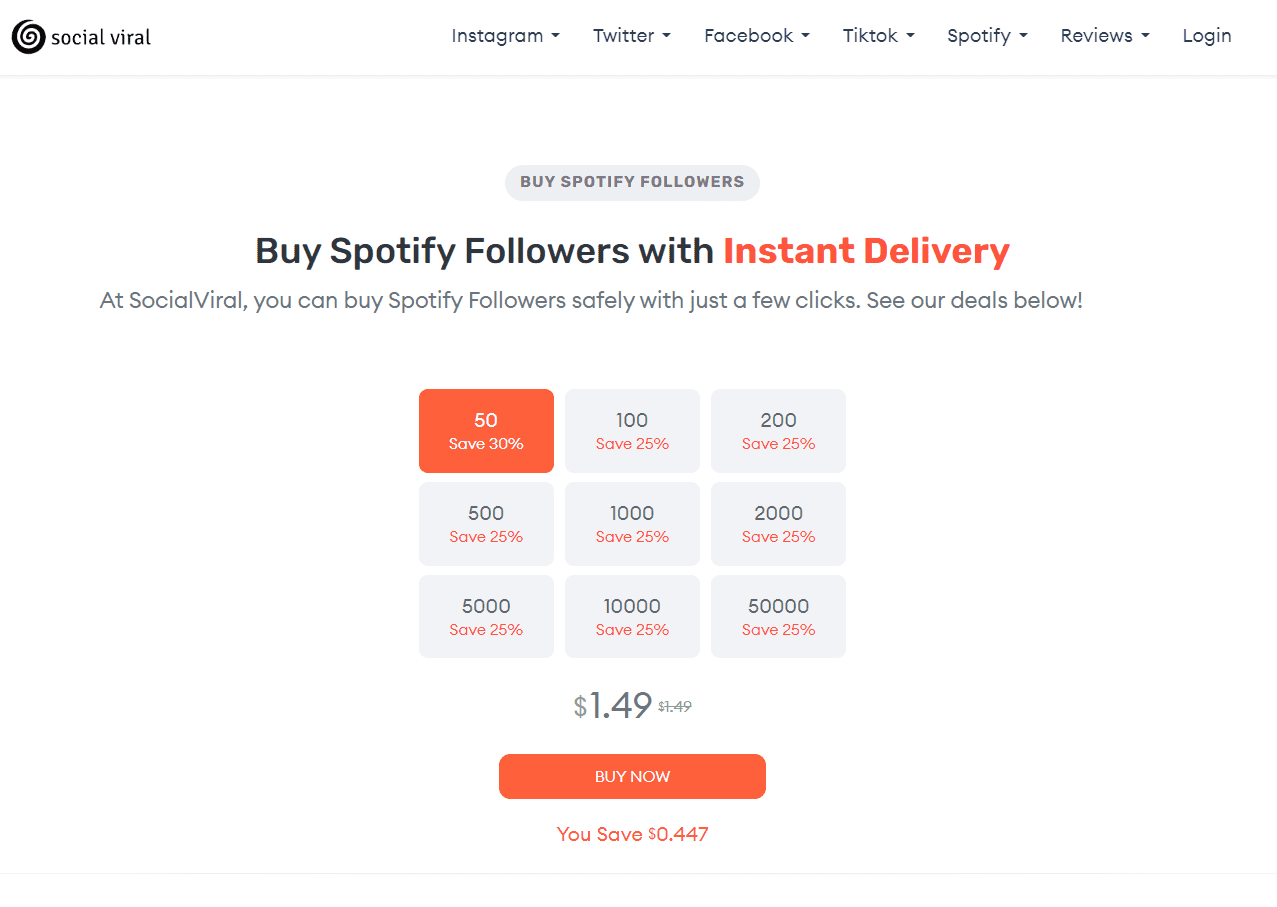The height and width of the screenshot is (907, 1277).
Task: Pick the 5000 followers package
Action: point(486,616)
